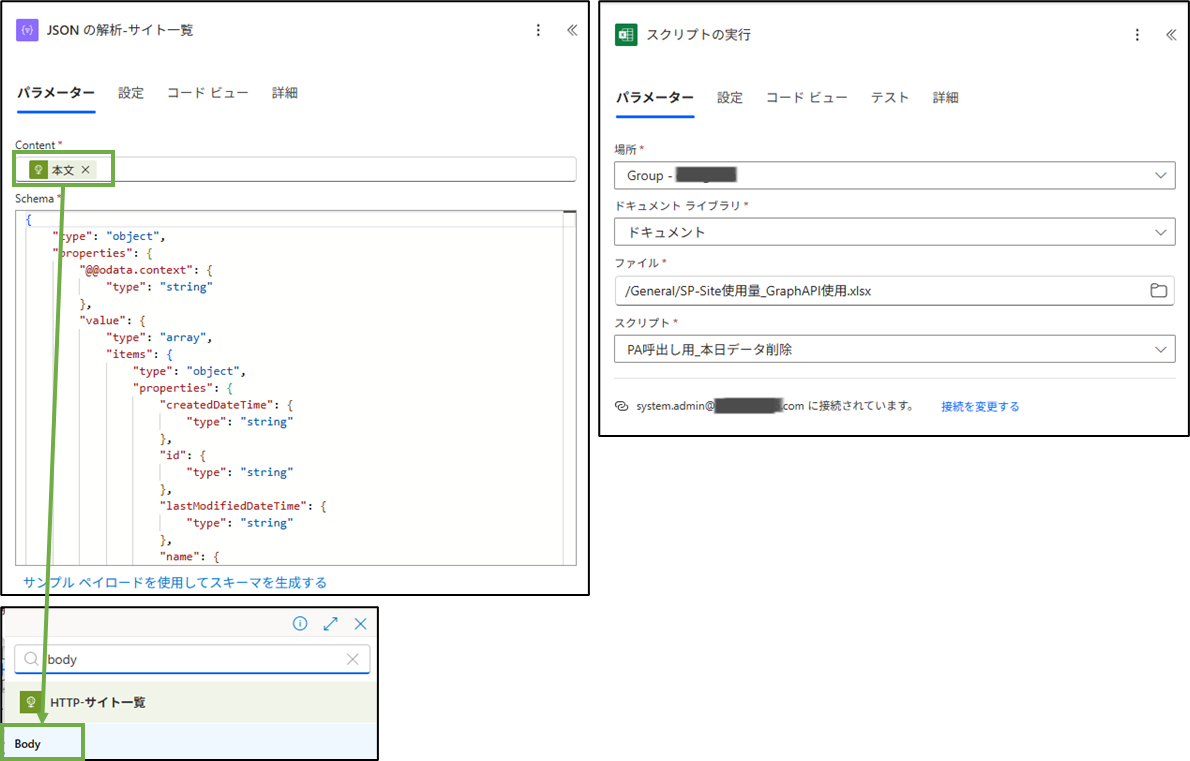Click the search magnifier icon
1190x761 pixels.
(31, 659)
